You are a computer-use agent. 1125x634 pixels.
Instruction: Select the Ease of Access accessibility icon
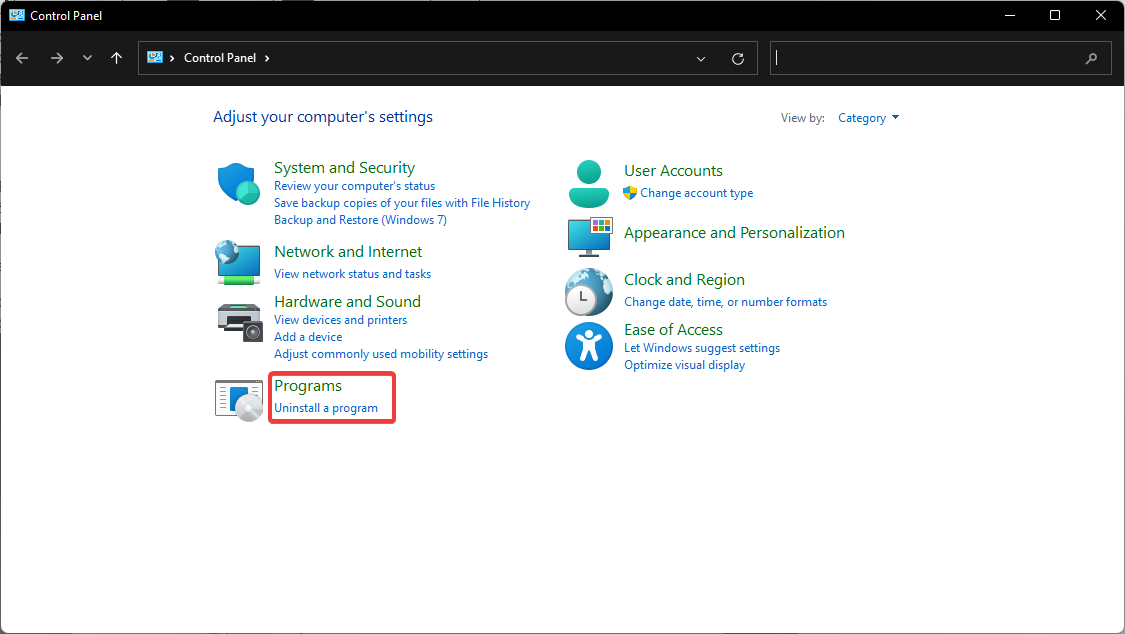(x=588, y=345)
